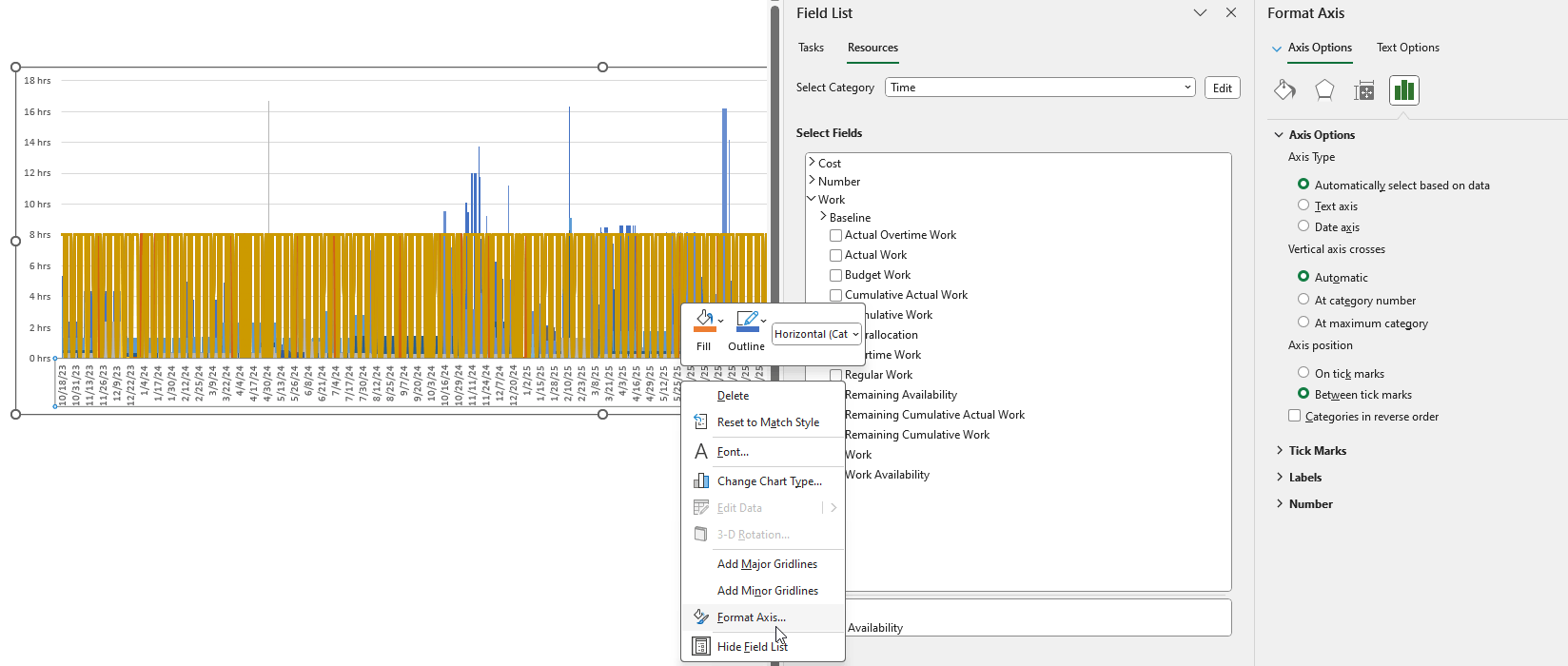Expand the Labels section
The width and height of the screenshot is (1568, 666).
coord(1280,478)
